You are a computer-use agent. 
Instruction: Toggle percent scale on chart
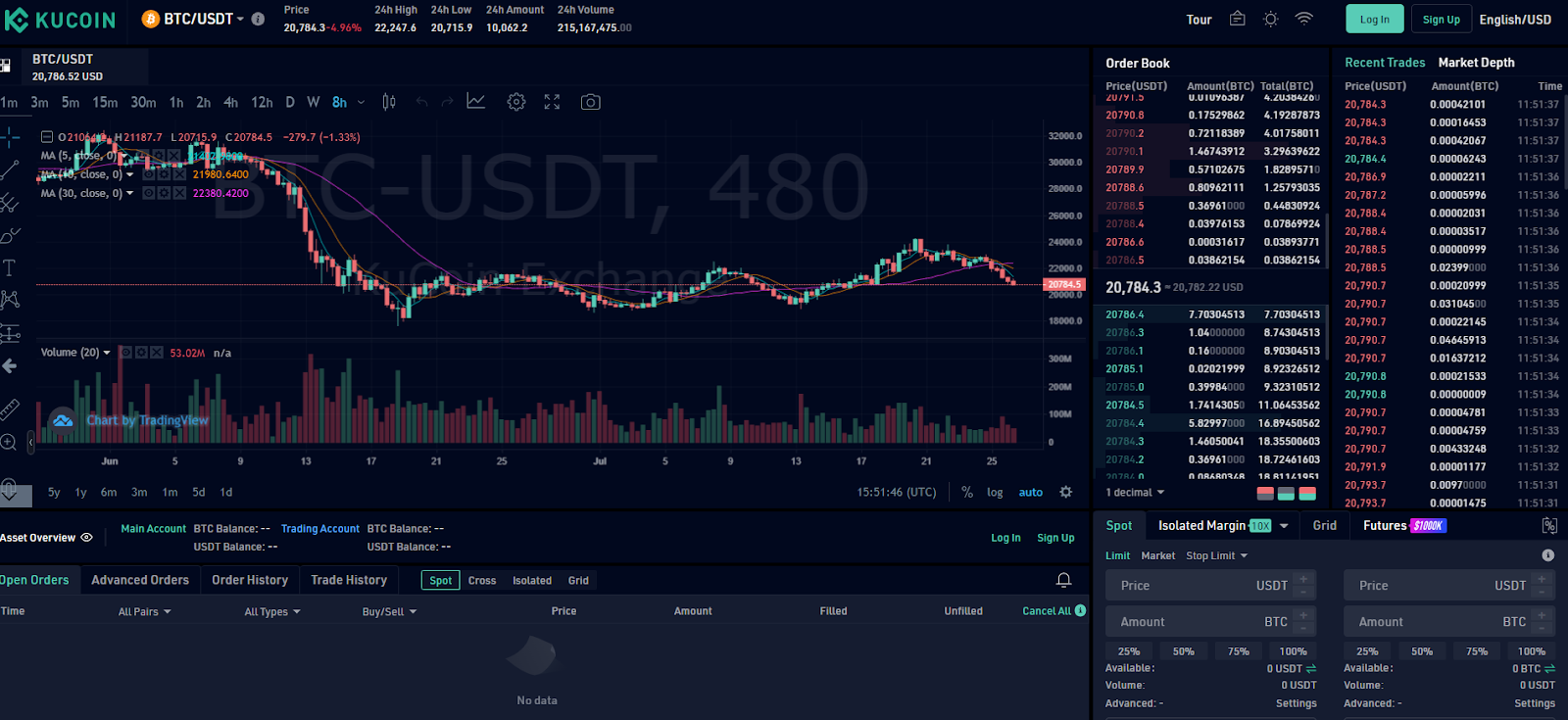pyautogui.click(x=967, y=492)
